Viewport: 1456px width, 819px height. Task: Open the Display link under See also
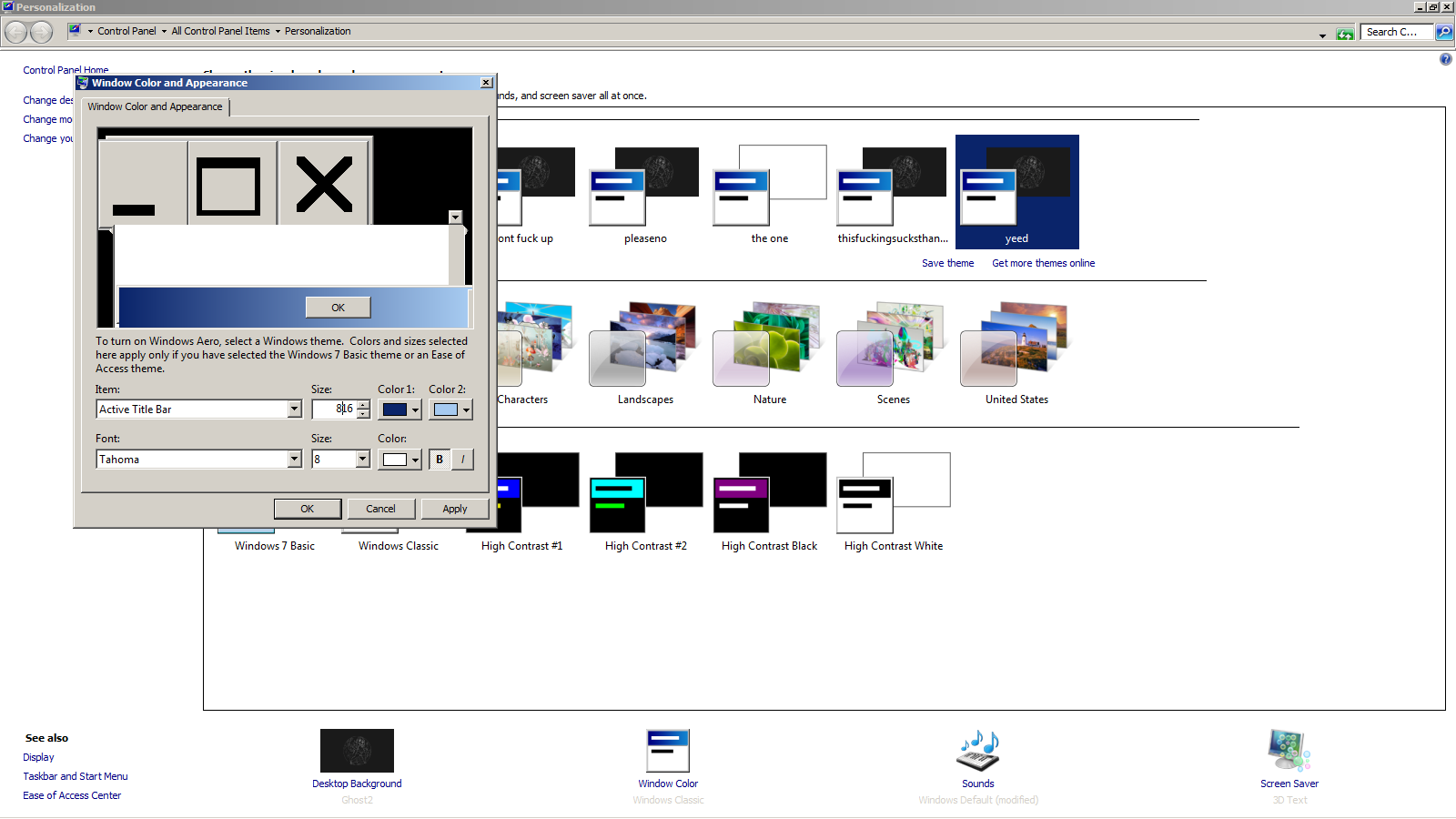point(38,757)
